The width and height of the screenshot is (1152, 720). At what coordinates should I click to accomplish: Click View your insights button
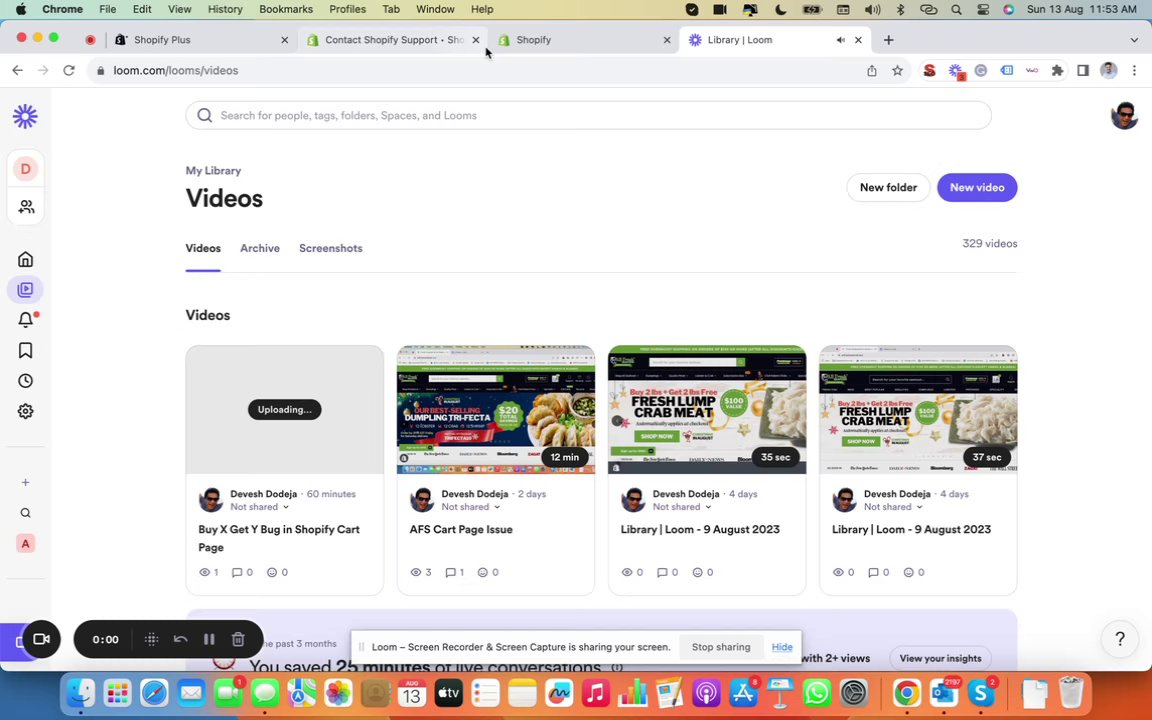(x=940, y=658)
